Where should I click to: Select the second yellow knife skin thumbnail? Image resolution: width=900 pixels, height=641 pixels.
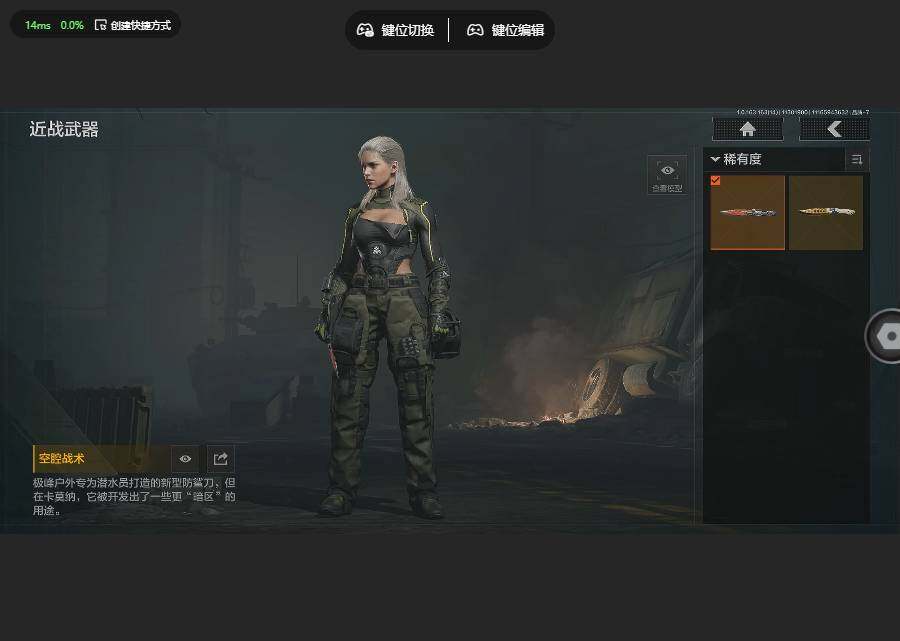pos(826,212)
